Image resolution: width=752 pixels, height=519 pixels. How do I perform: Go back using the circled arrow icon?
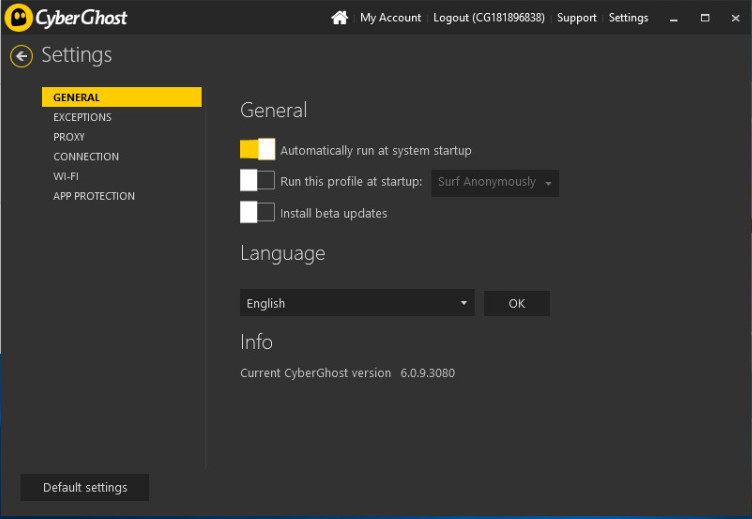tap(21, 56)
